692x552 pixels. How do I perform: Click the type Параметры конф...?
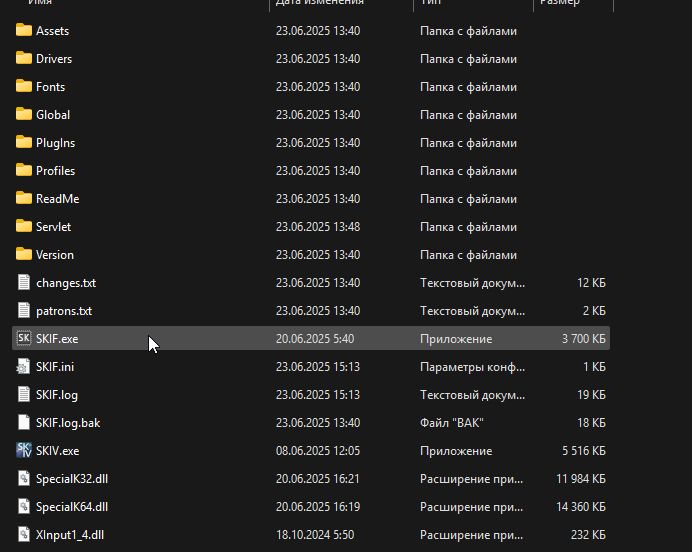coord(472,367)
